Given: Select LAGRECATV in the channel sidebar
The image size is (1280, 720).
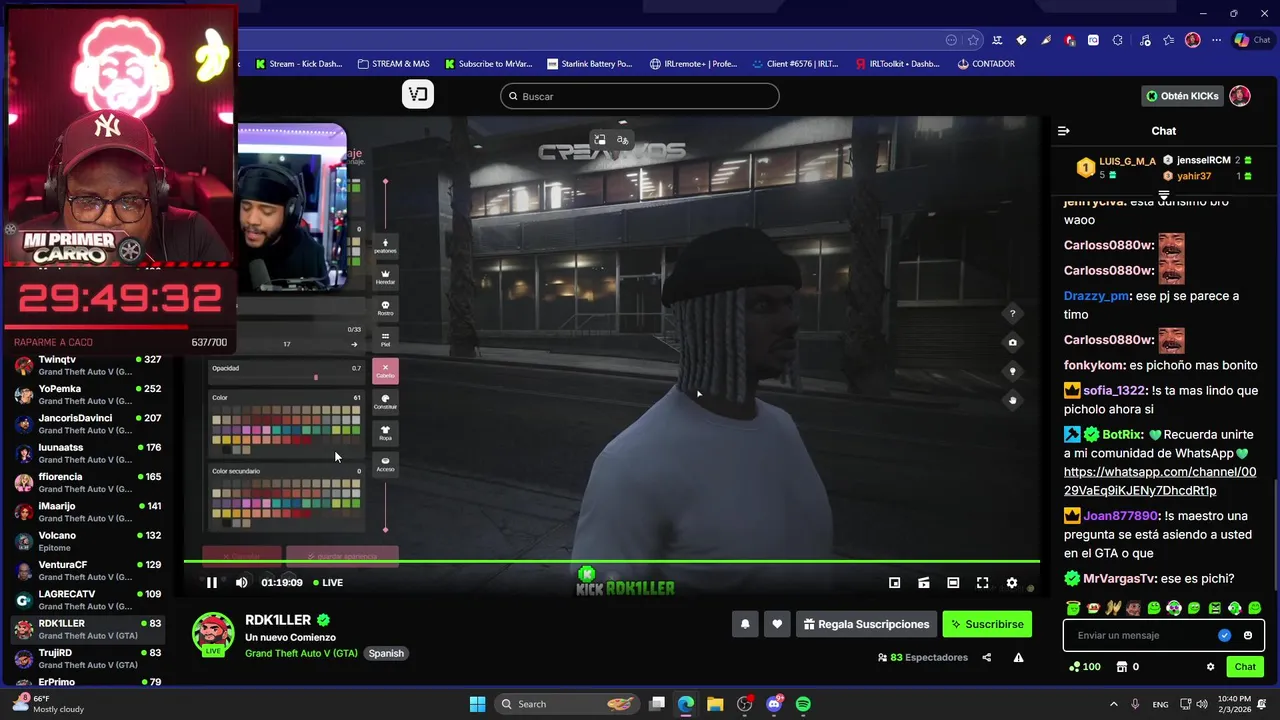Looking at the screenshot, I should 88,600.
